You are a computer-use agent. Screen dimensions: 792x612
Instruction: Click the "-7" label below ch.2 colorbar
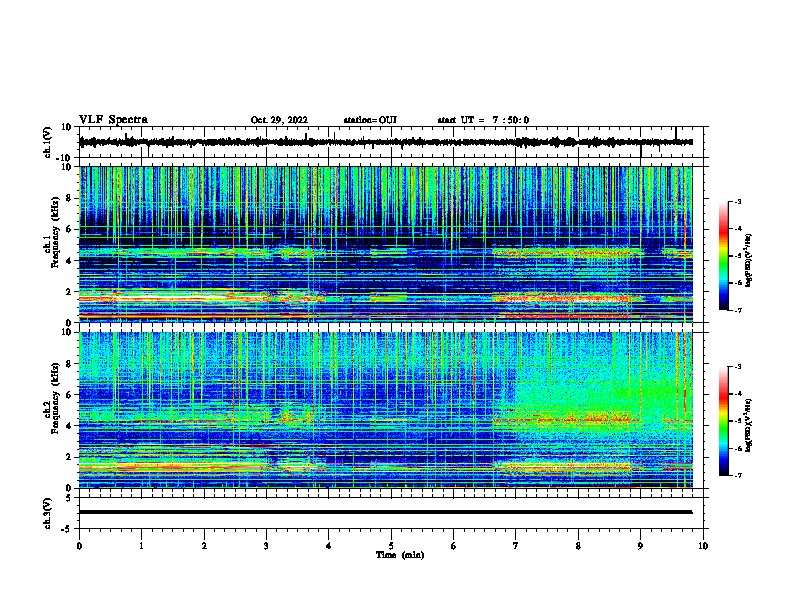point(737,476)
